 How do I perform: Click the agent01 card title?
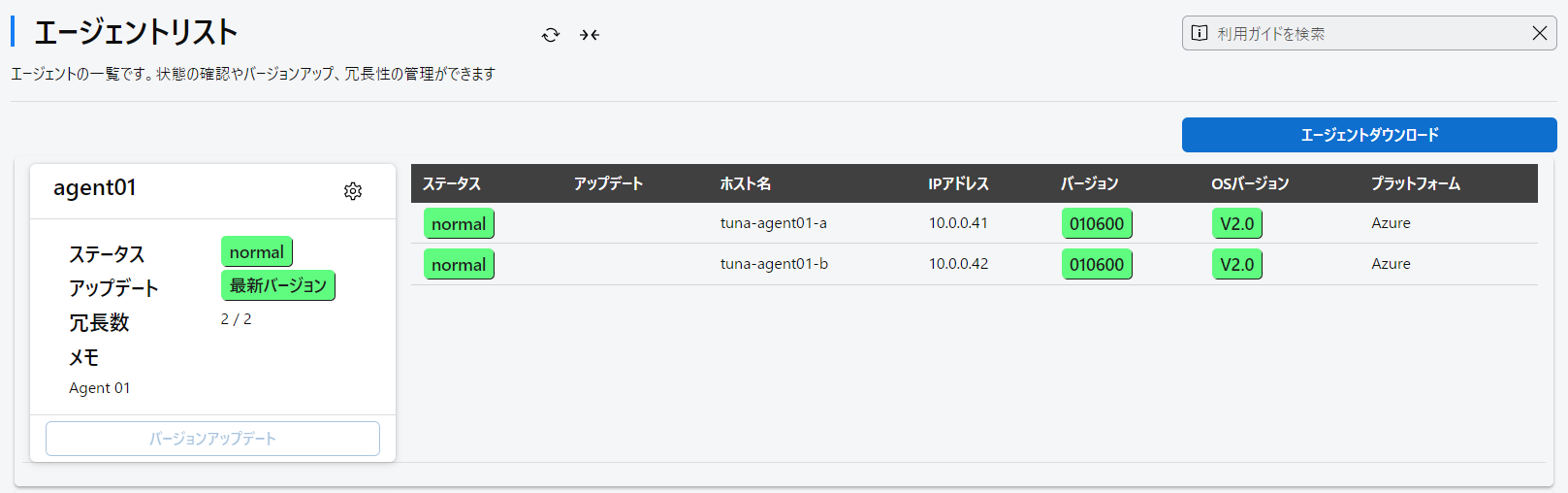95,188
